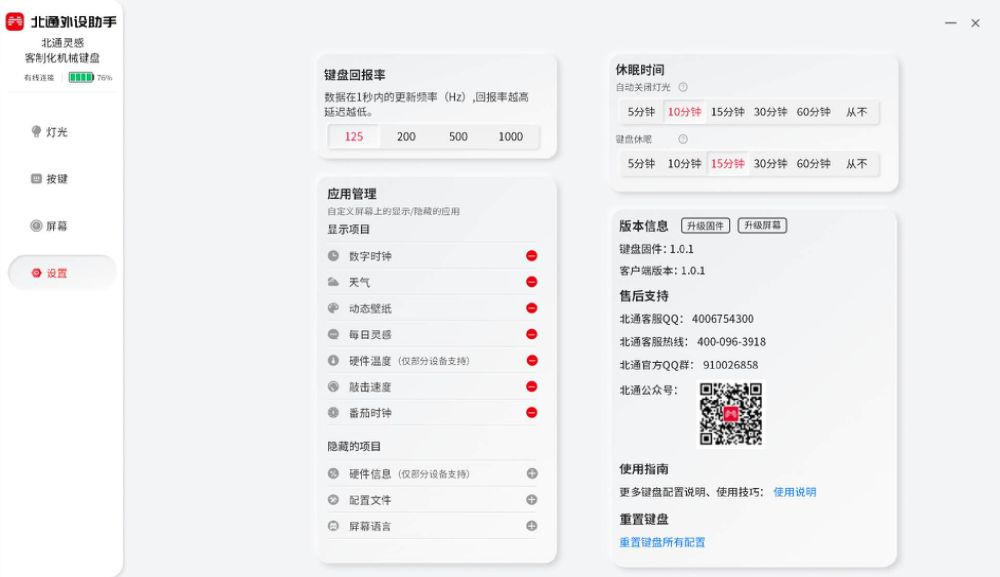Set polling rate to 500

458,136
